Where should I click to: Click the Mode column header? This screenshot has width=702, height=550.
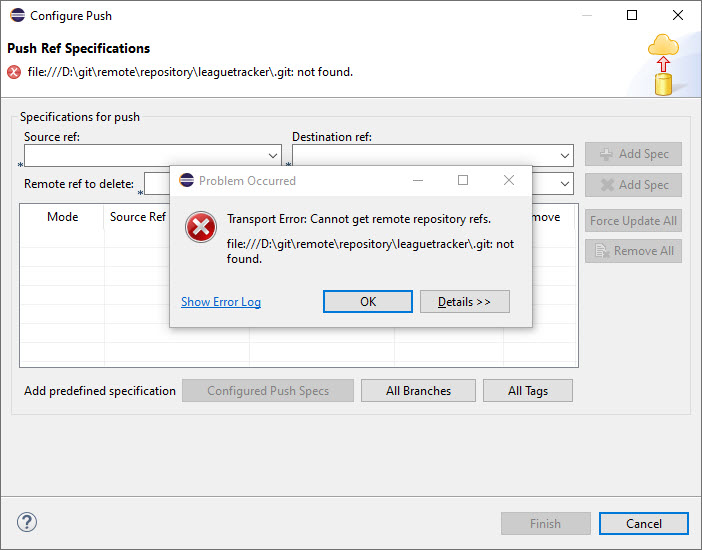(x=62, y=217)
